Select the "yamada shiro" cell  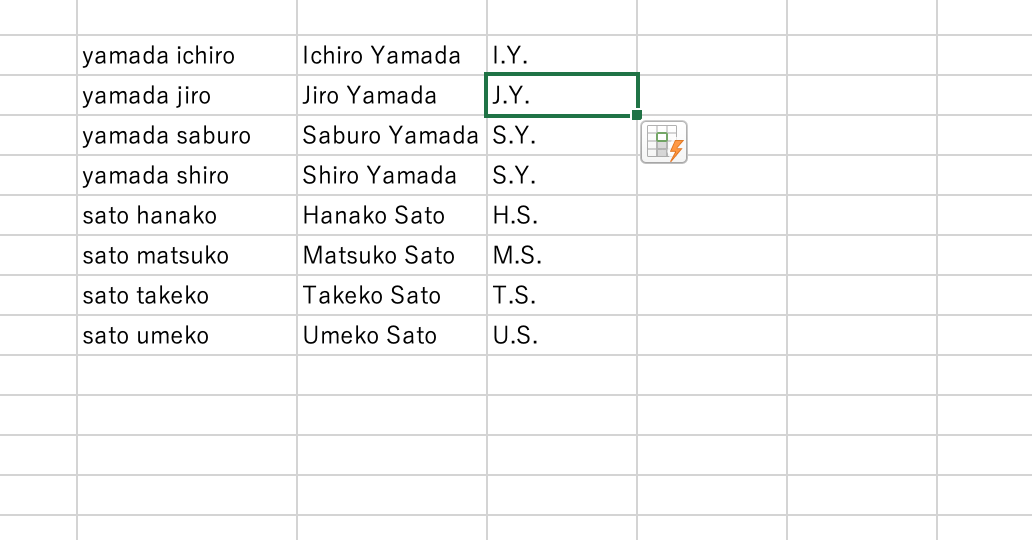pos(186,176)
